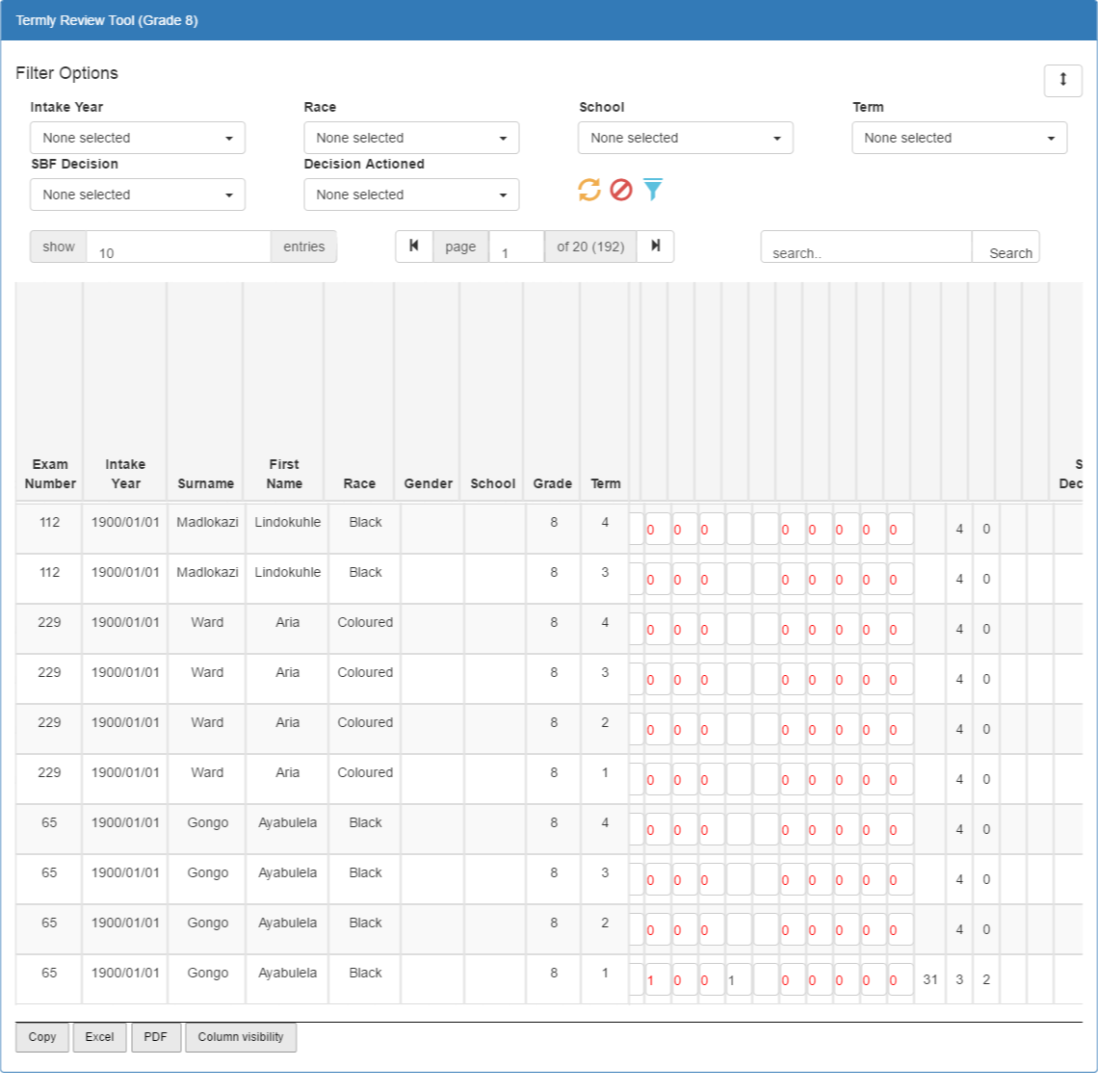
Task: Open the Intake Year dropdown
Action: coord(137,138)
